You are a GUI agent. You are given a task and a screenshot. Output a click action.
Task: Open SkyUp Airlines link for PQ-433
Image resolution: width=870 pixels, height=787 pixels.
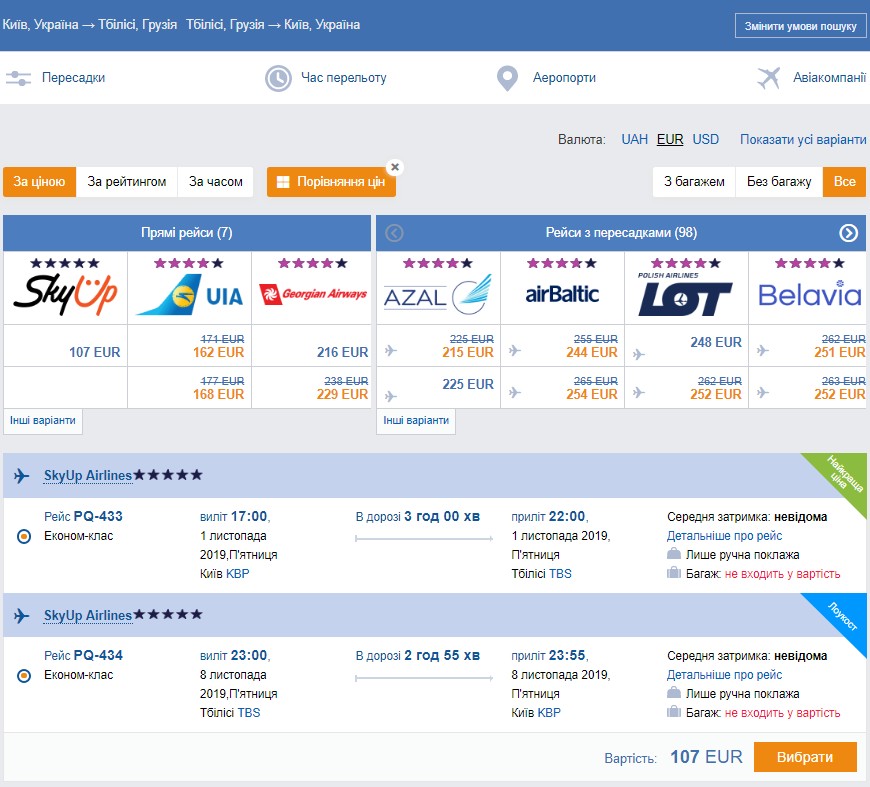click(88, 476)
